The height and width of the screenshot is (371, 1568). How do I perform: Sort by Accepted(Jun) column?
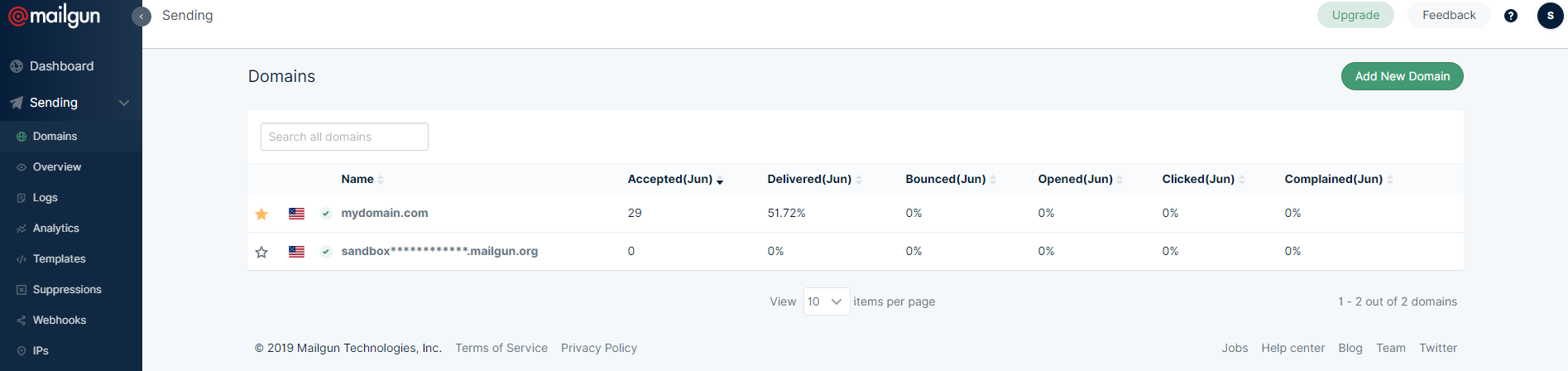(x=675, y=179)
